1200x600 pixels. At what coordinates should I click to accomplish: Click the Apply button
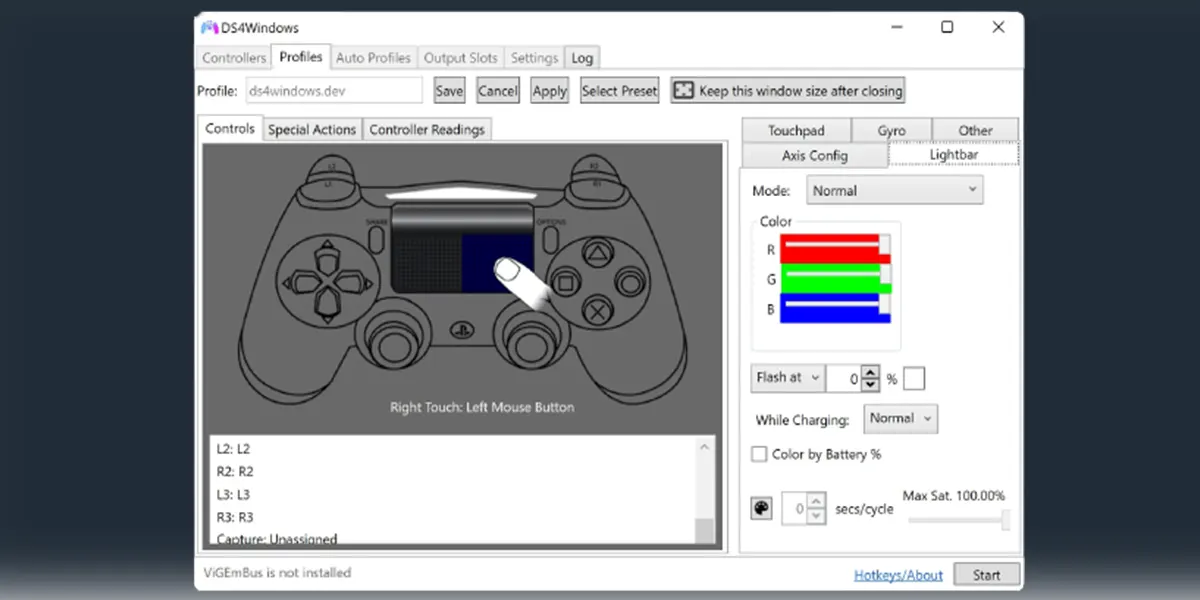[x=549, y=90]
